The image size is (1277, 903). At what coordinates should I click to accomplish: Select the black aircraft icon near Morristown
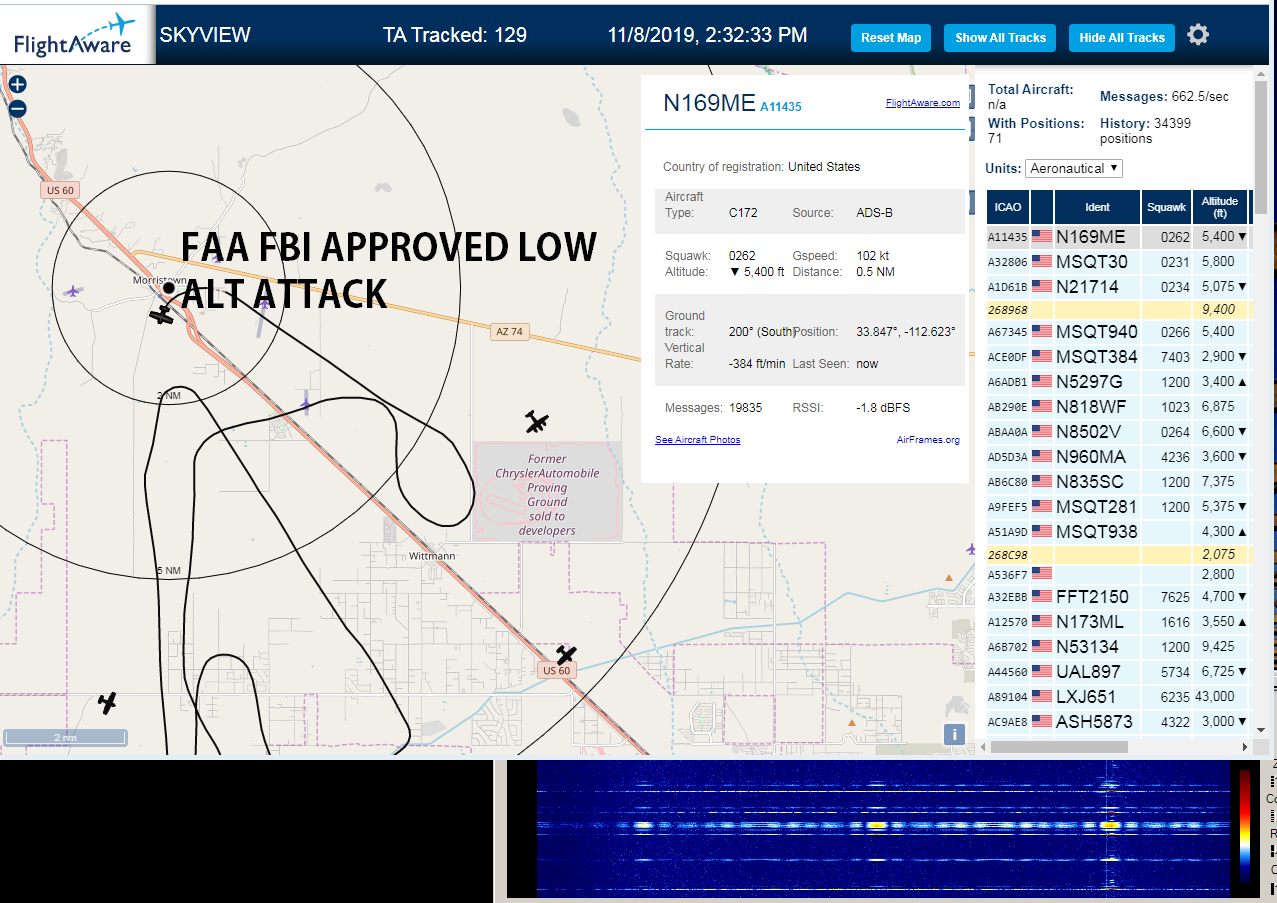coord(162,315)
